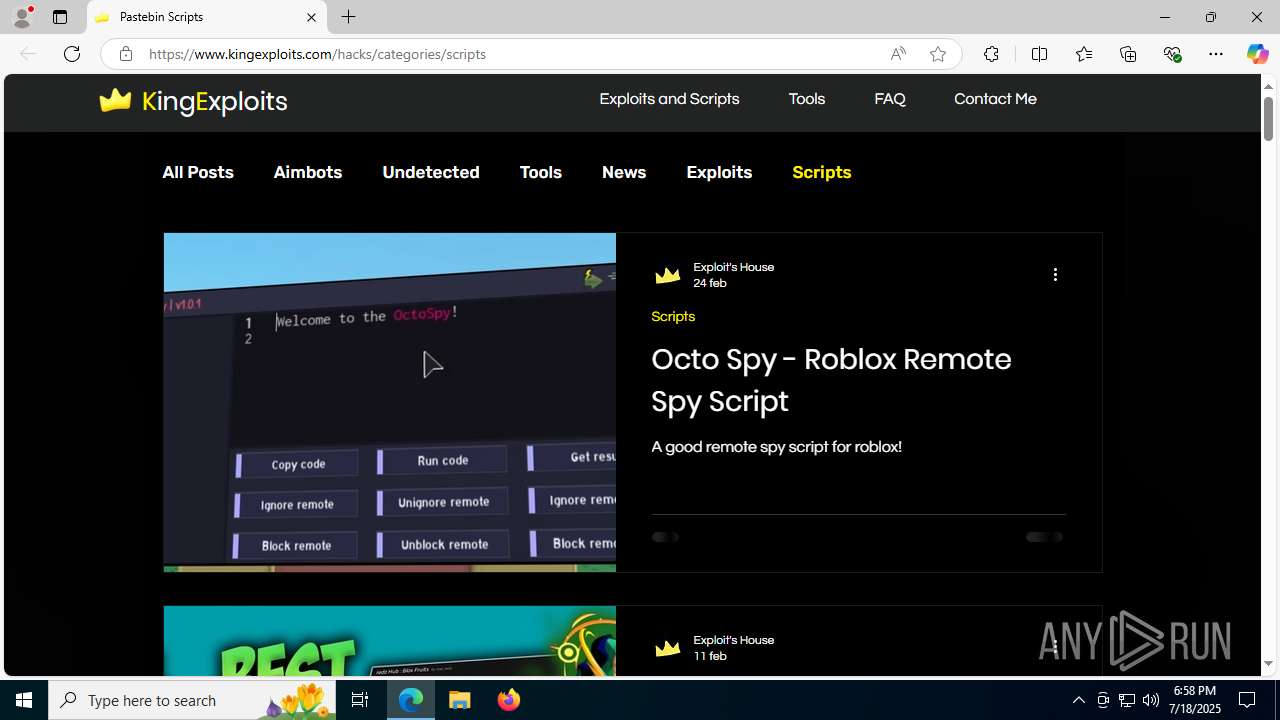Add this page to favorites
The height and width of the screenshot is (720, 1280).
click(x=938, y=54)
